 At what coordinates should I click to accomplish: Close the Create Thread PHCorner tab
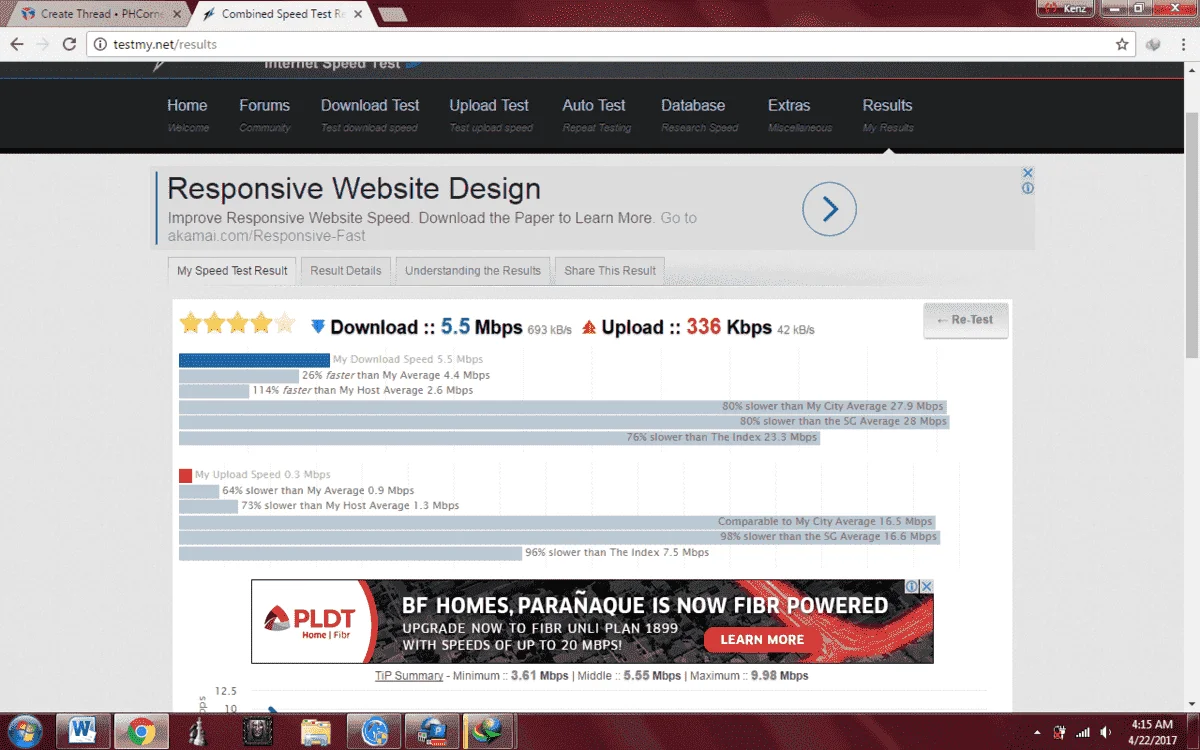coord(177,14)
